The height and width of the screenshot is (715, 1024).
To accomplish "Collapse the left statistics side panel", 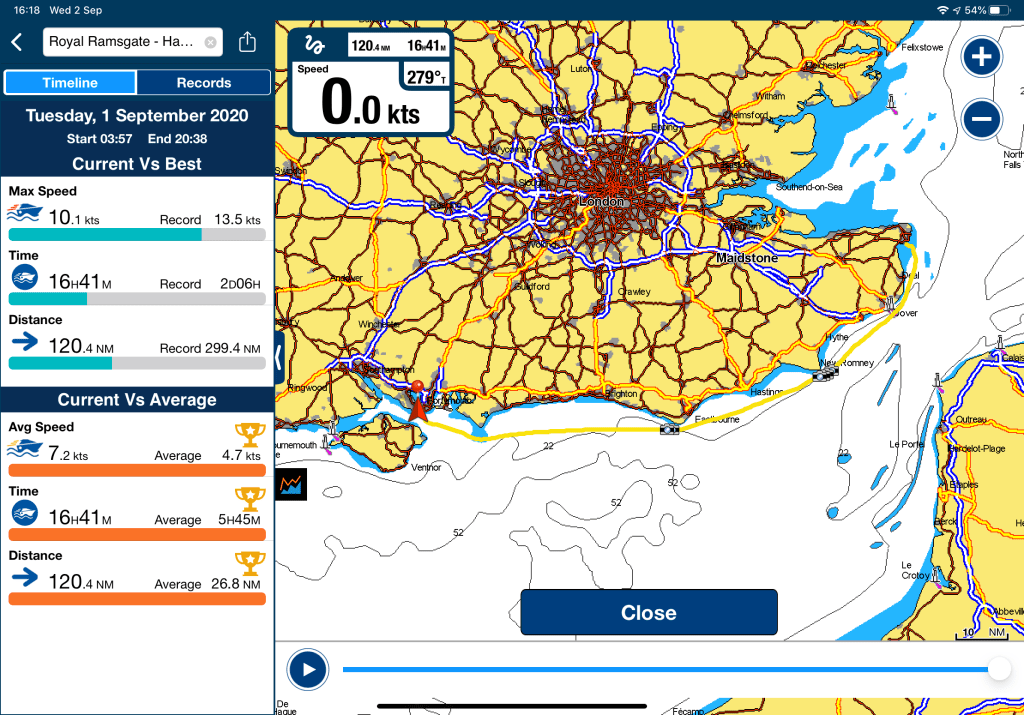I will pos(280,354).
